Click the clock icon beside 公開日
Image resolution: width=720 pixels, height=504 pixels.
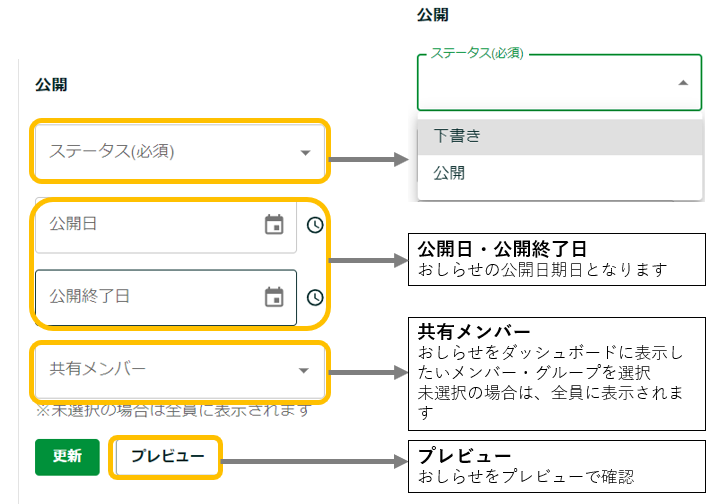[x=315, y=225]
